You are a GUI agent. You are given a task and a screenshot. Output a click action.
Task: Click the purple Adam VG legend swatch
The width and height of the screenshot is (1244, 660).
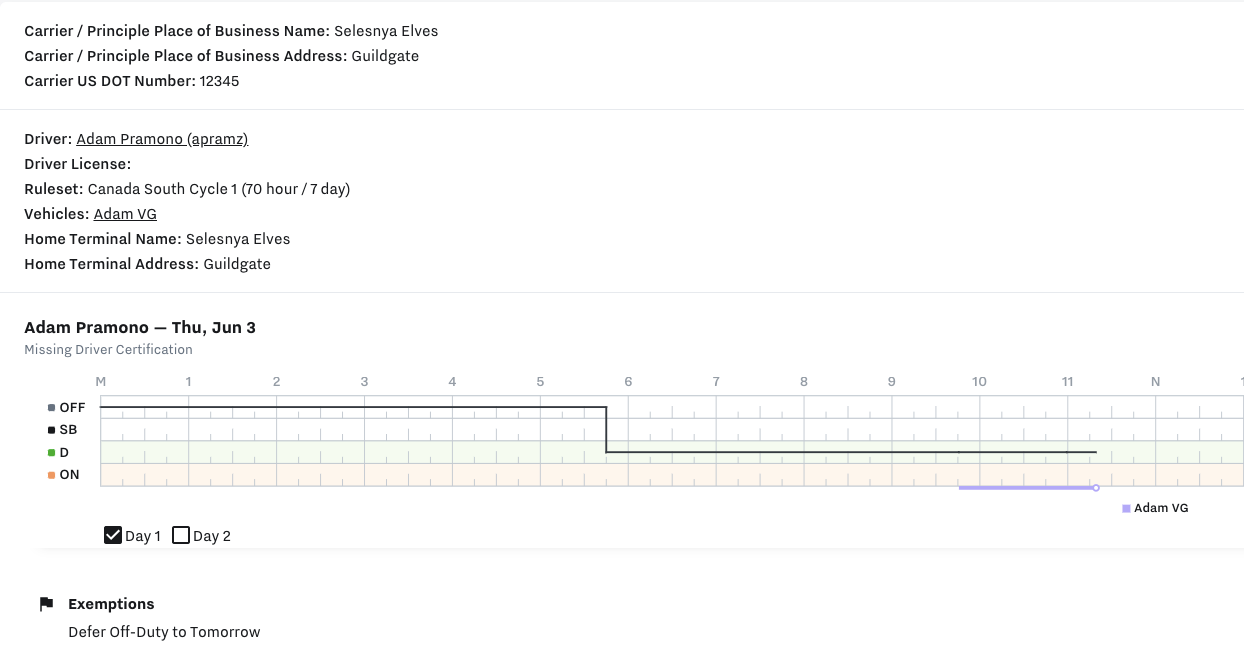point(1126,509)
